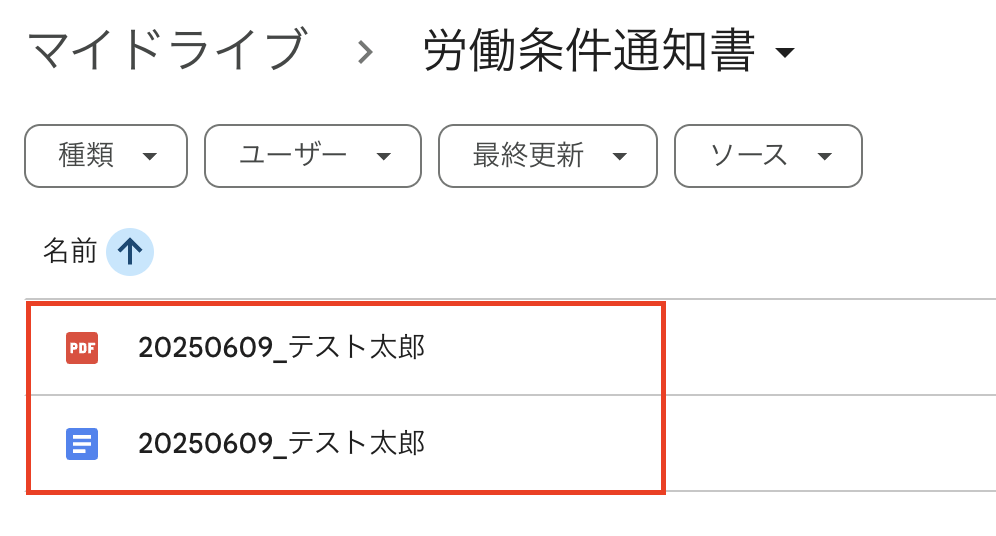Click the caret arrow inside the 種類 chip
996x536 pixels.
(x=150, y=156)
